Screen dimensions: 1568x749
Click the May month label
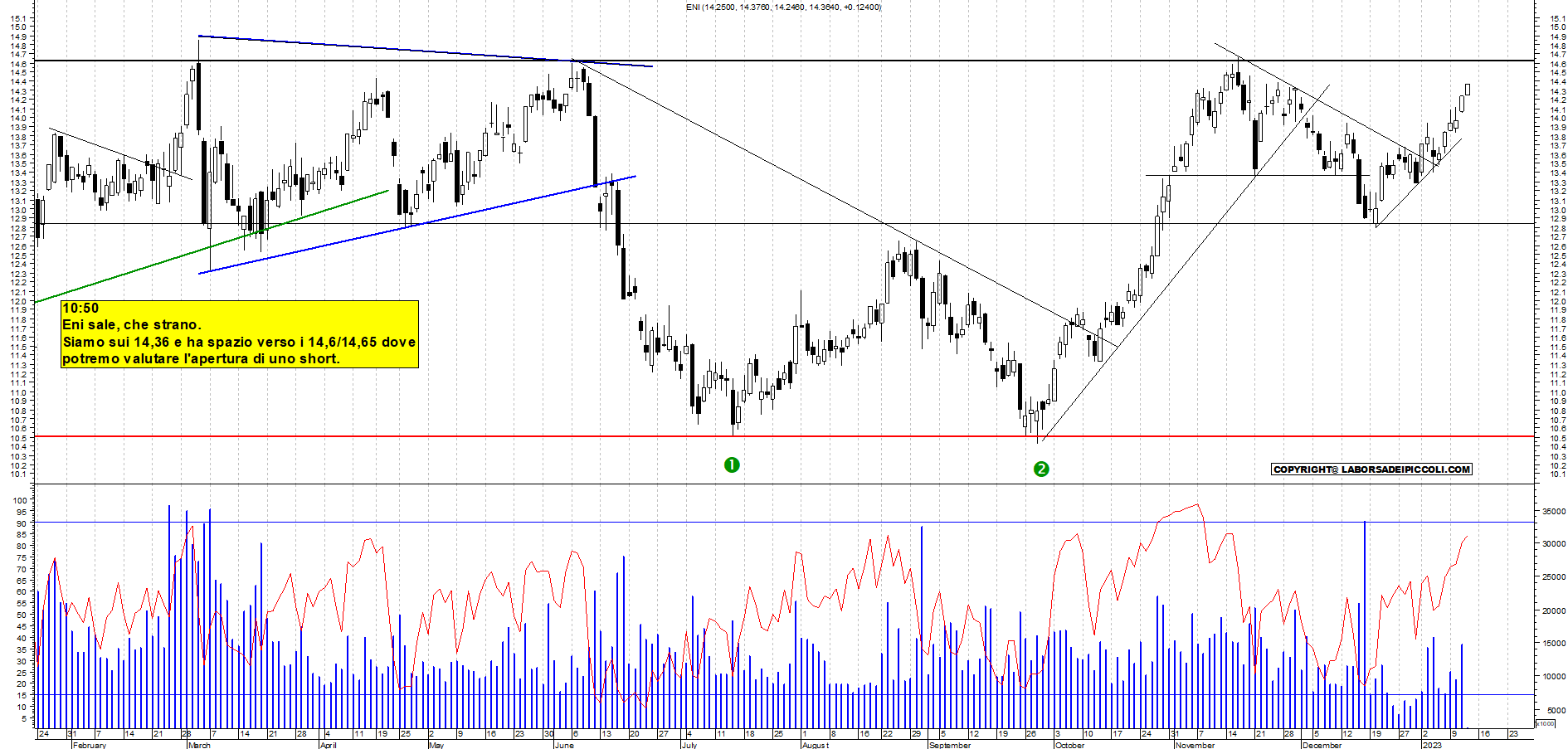coord(436,745)
